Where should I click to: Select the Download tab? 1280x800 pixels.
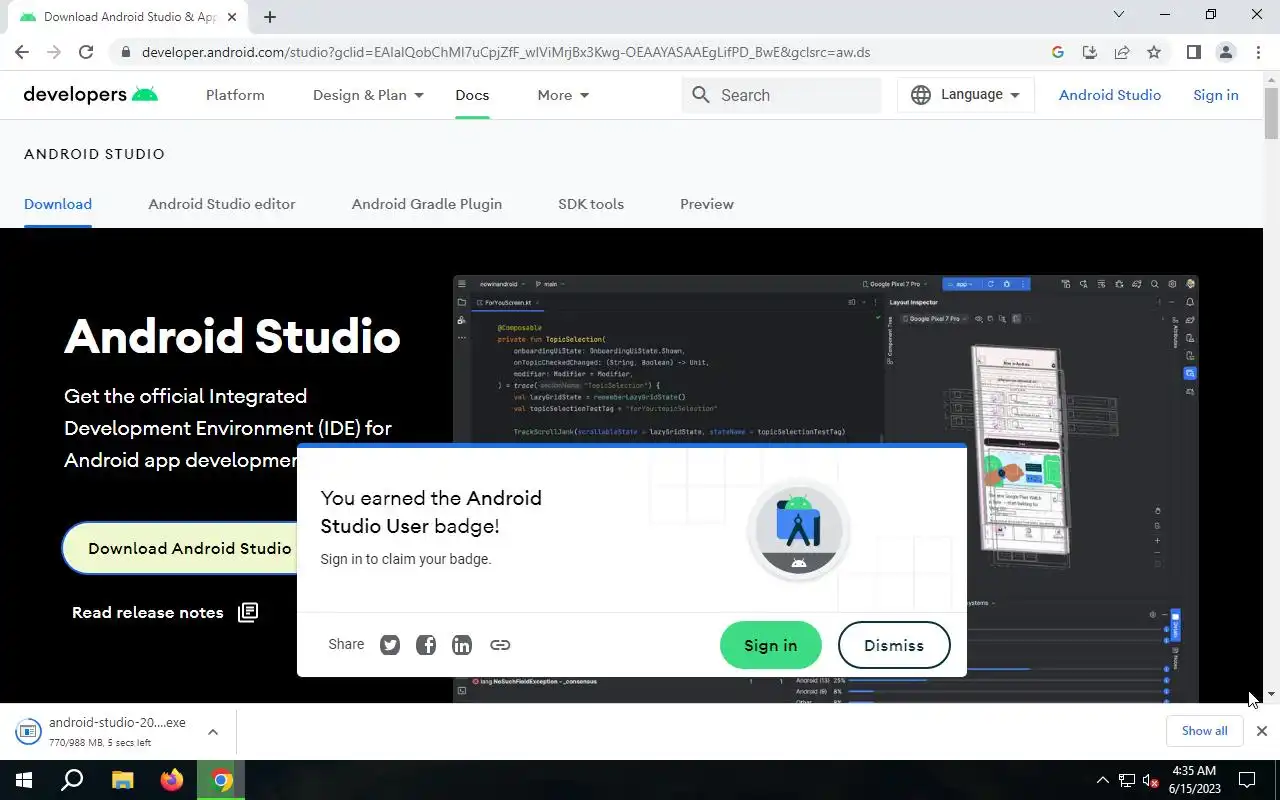click(x=58, y=204)
